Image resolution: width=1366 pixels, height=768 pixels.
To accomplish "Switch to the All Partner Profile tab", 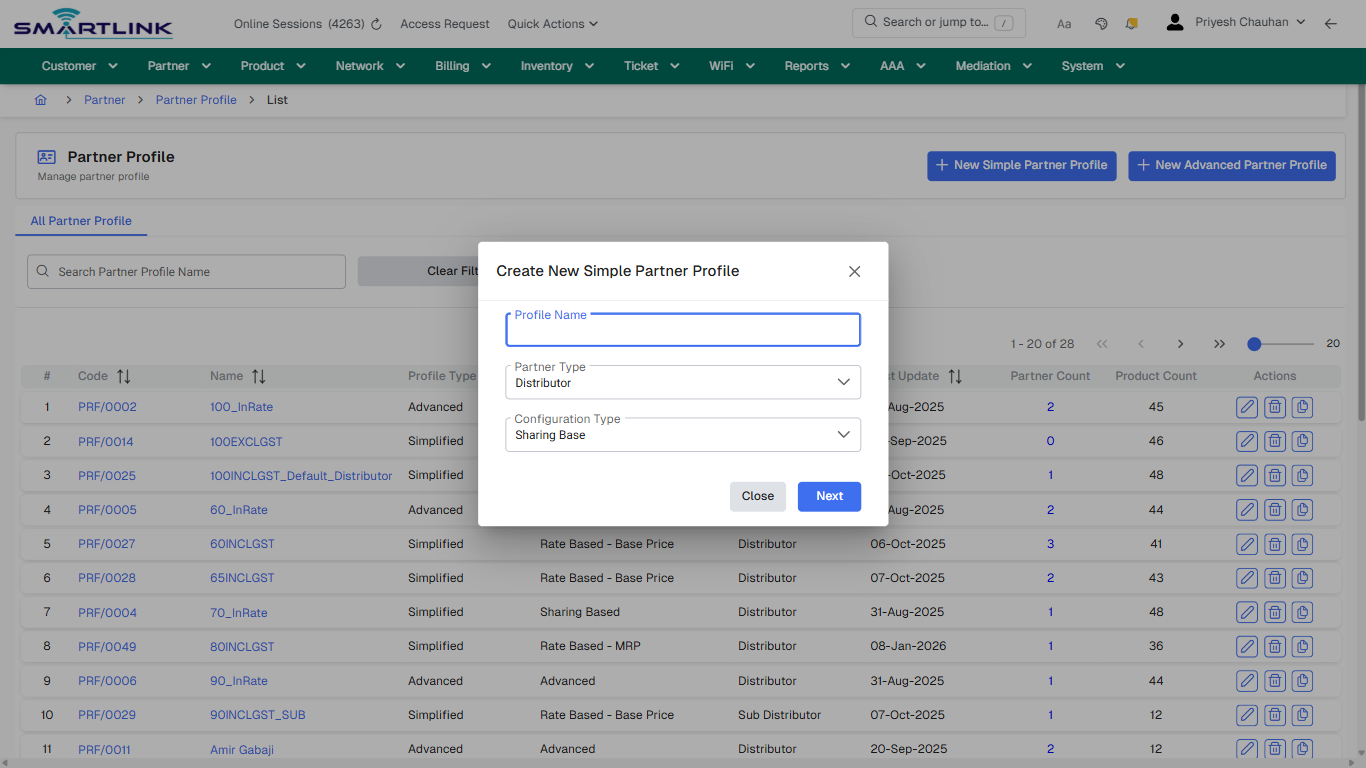I will tap(81, 221).
